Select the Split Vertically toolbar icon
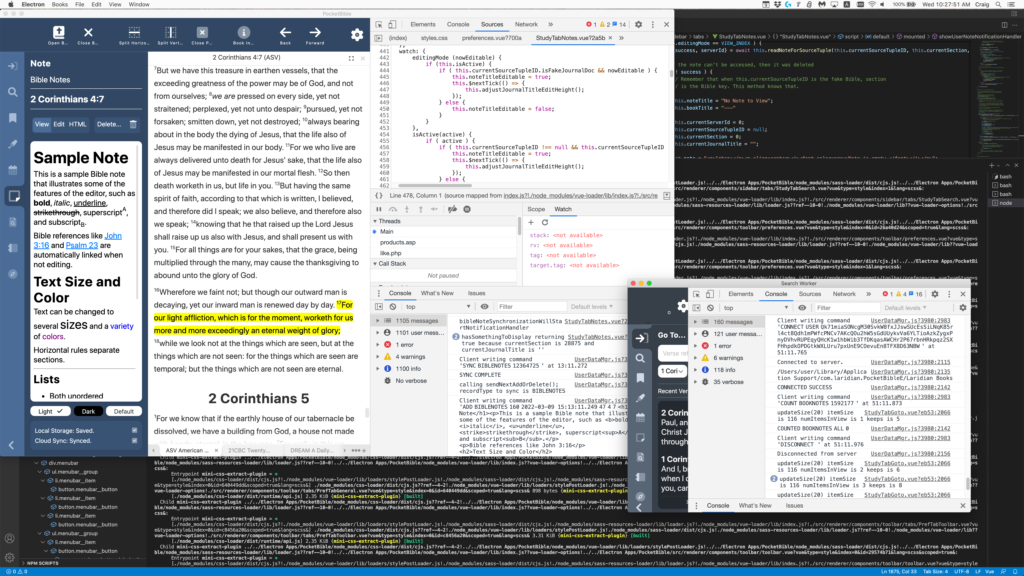Screen dimensions: 1024x576 click(170, 33)
